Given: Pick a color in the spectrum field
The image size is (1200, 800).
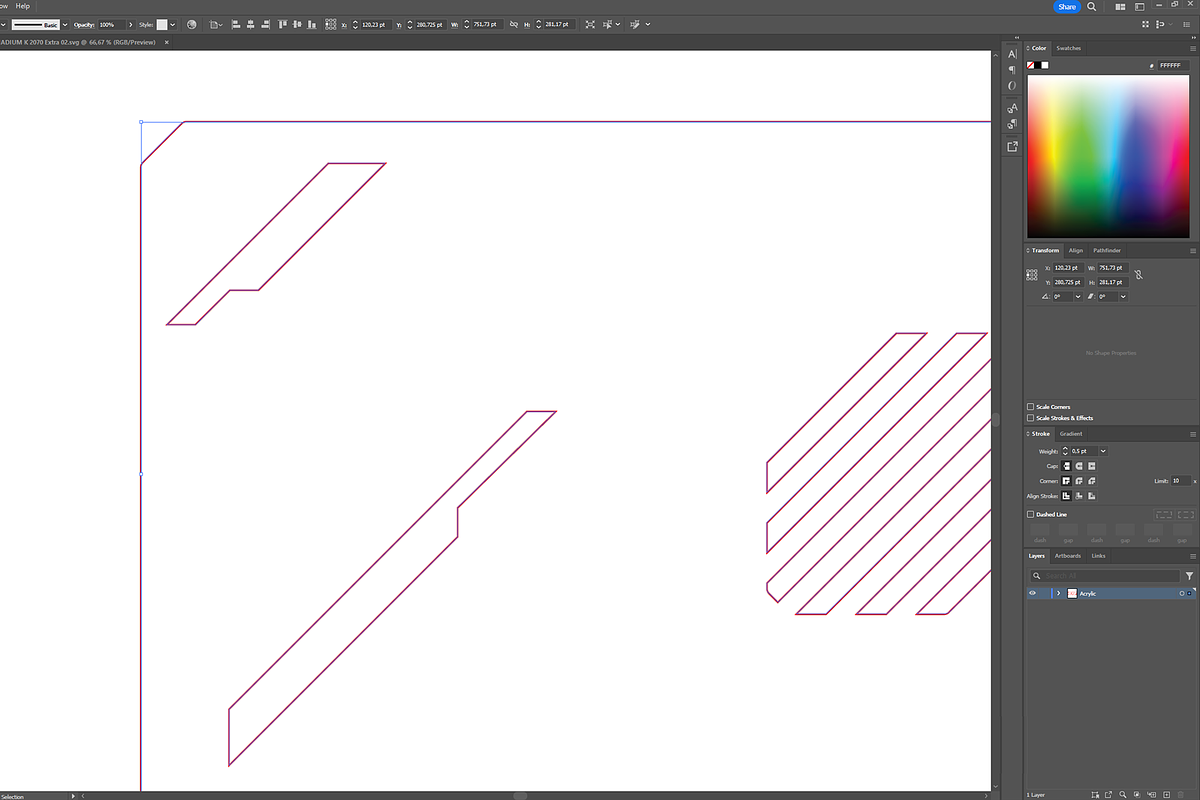Looking at the screenshot, I should click(1110, 156).
